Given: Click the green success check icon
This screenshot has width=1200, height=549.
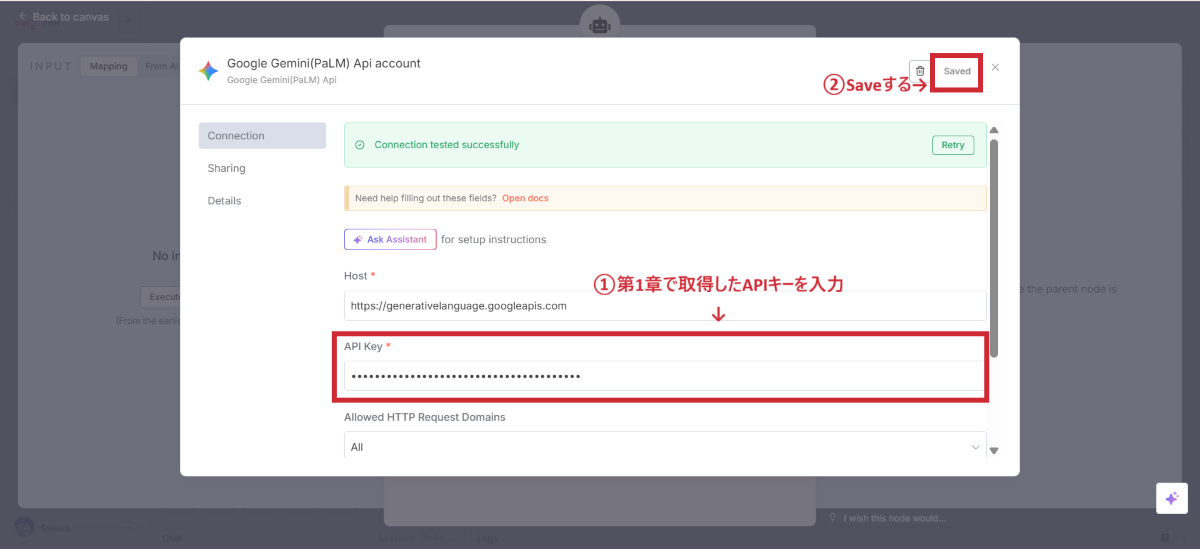Looking at the screenshot, I should pos(360,145).
